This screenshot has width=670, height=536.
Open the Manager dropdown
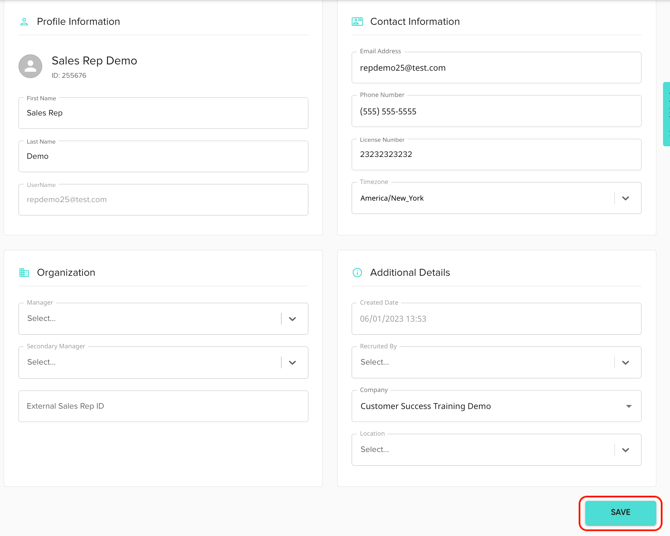pos(163,319)
